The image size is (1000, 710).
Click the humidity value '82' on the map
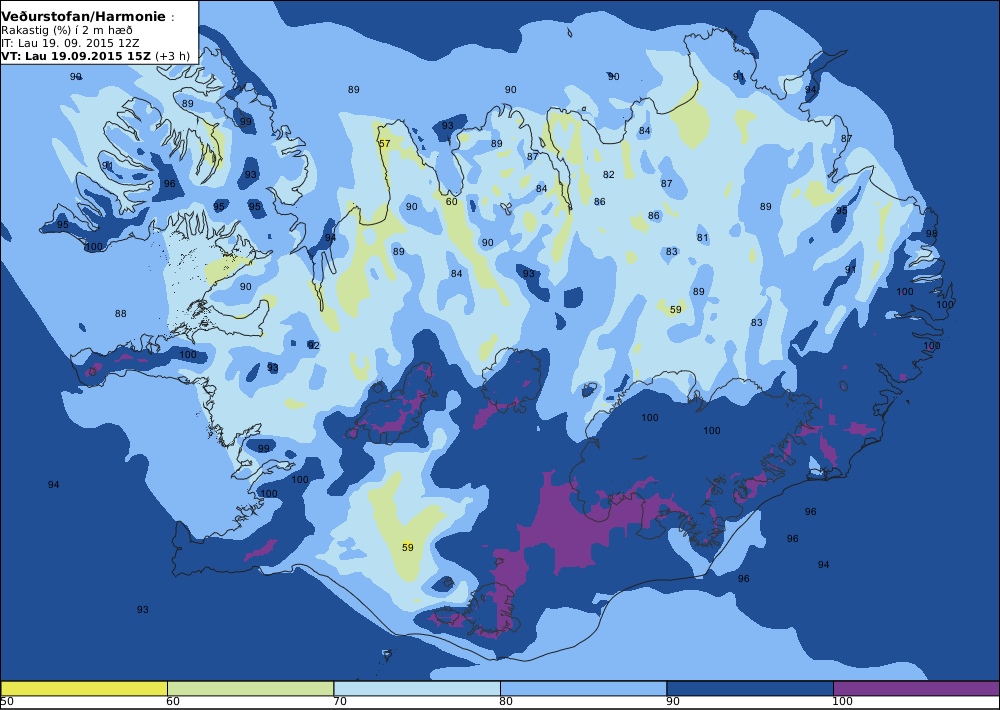tap(608, 174)
